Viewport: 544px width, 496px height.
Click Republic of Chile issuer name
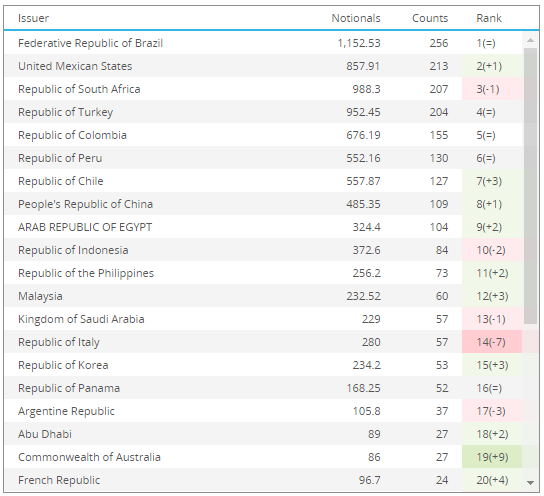61,181
